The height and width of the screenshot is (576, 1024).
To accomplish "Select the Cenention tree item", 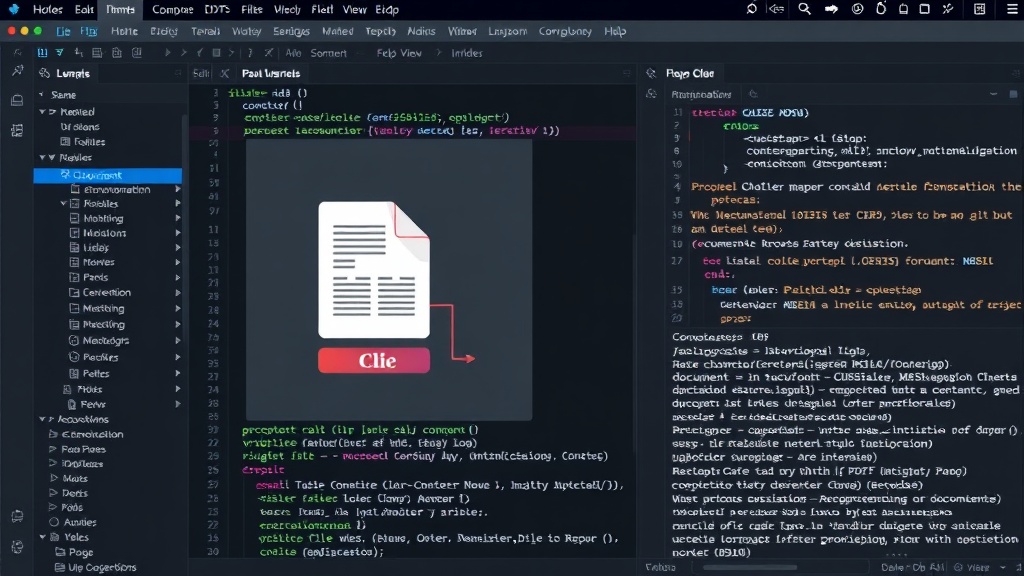I will [x=106, y=293].
